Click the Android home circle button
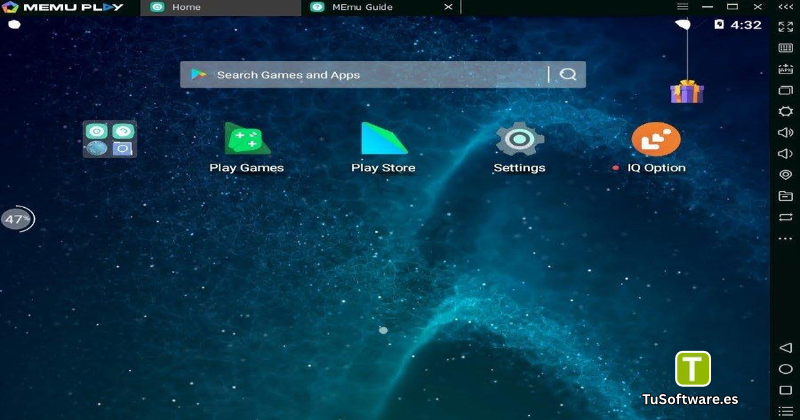 786,369
